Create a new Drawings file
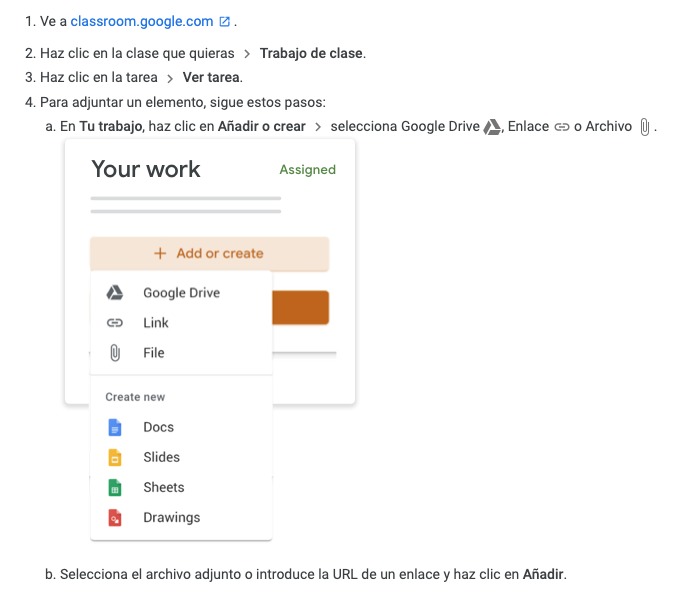This screenshot has height=595, width=700. tap(181, 517)
